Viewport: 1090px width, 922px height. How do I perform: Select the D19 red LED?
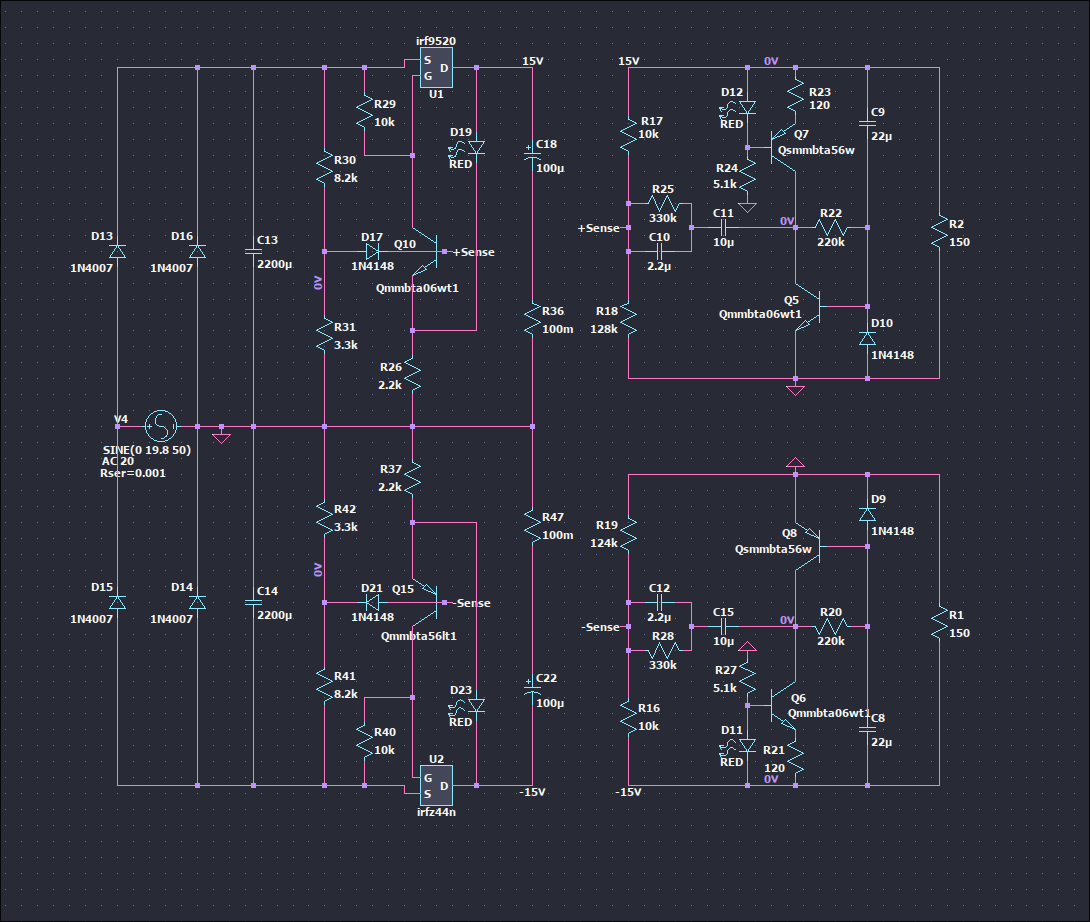469,148
